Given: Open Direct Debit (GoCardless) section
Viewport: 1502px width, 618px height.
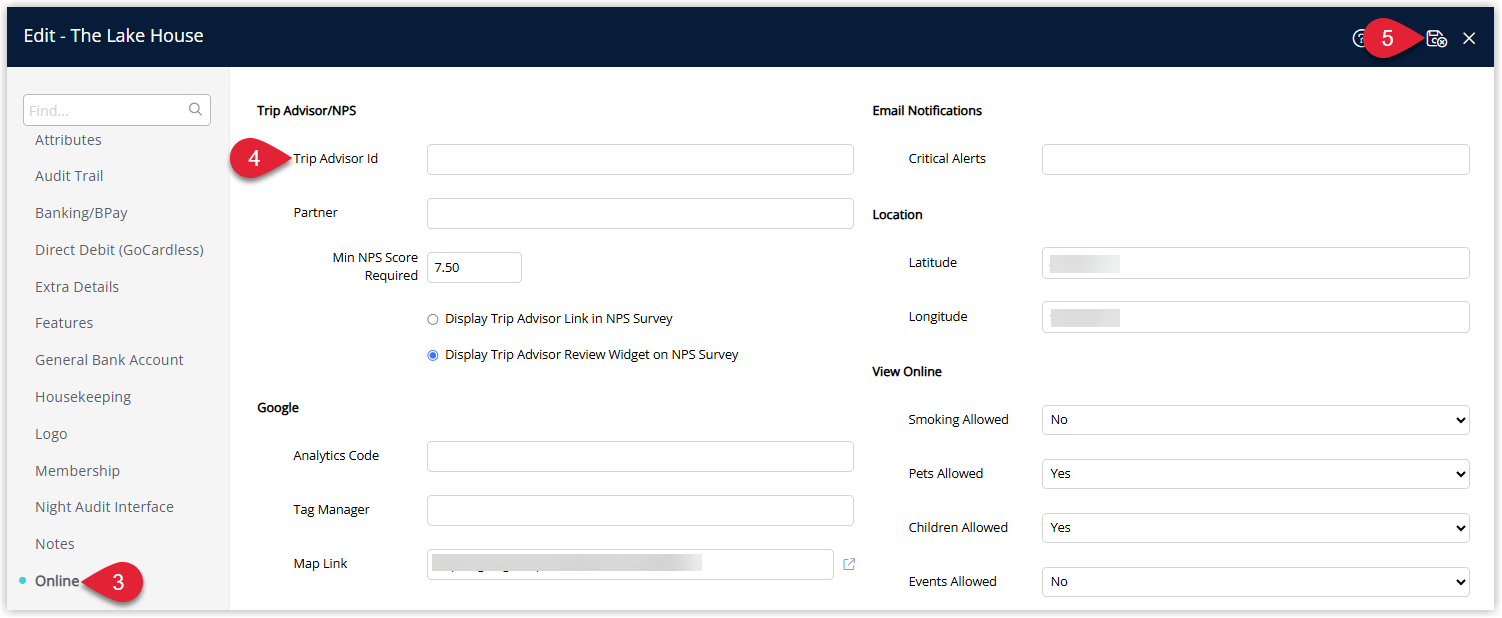Looking at the screenshot, I should (x=119, y=250).
